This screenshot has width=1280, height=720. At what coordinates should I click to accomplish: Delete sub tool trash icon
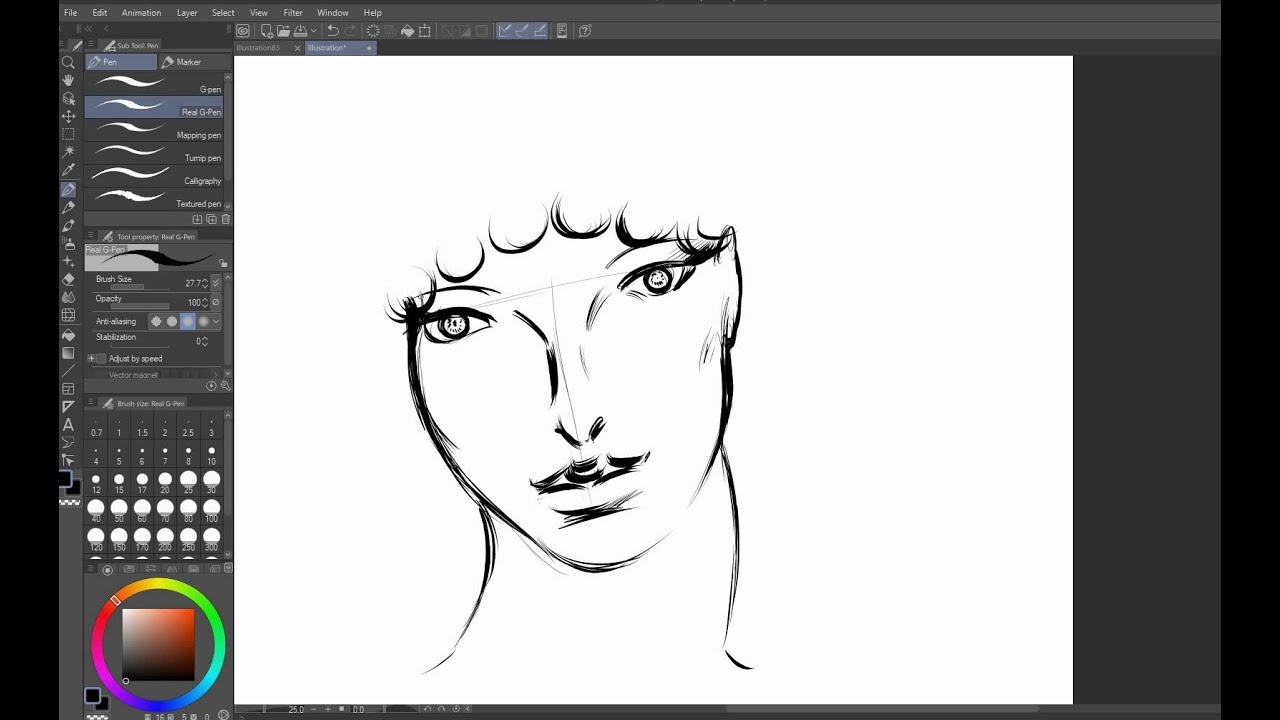[x=226, y=219]
